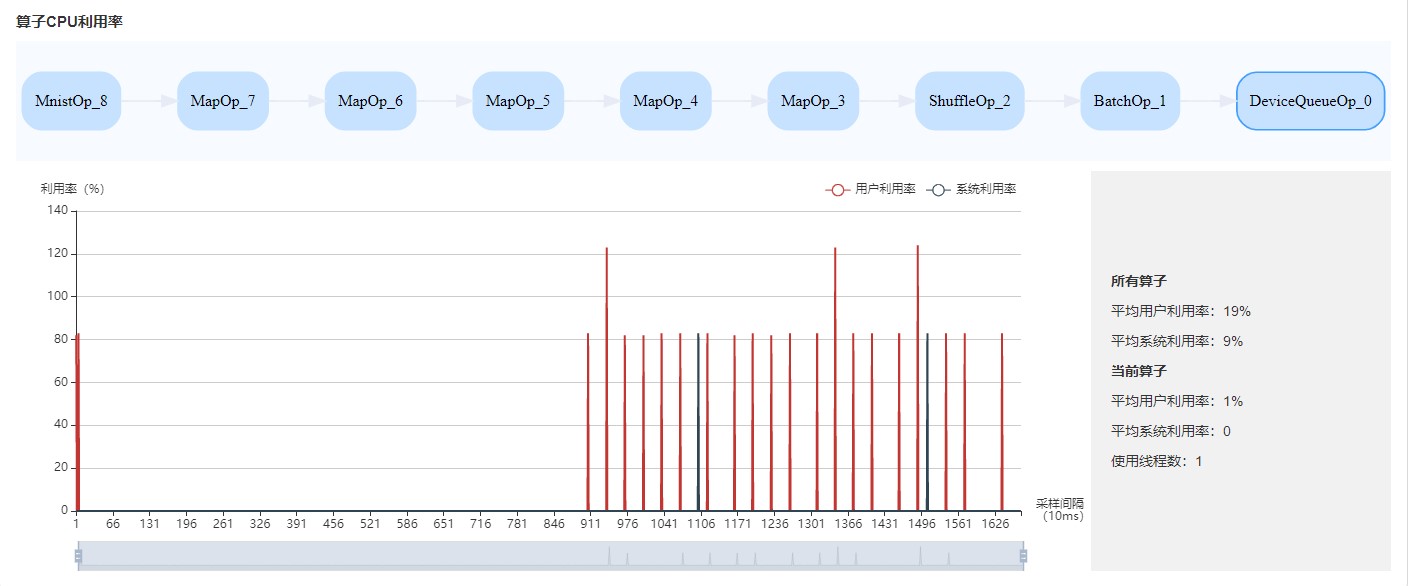The height and width of the screenshot is (586, 1408).
Task: Pick the MapOp_3 operator node
Action: pos(813,101)
